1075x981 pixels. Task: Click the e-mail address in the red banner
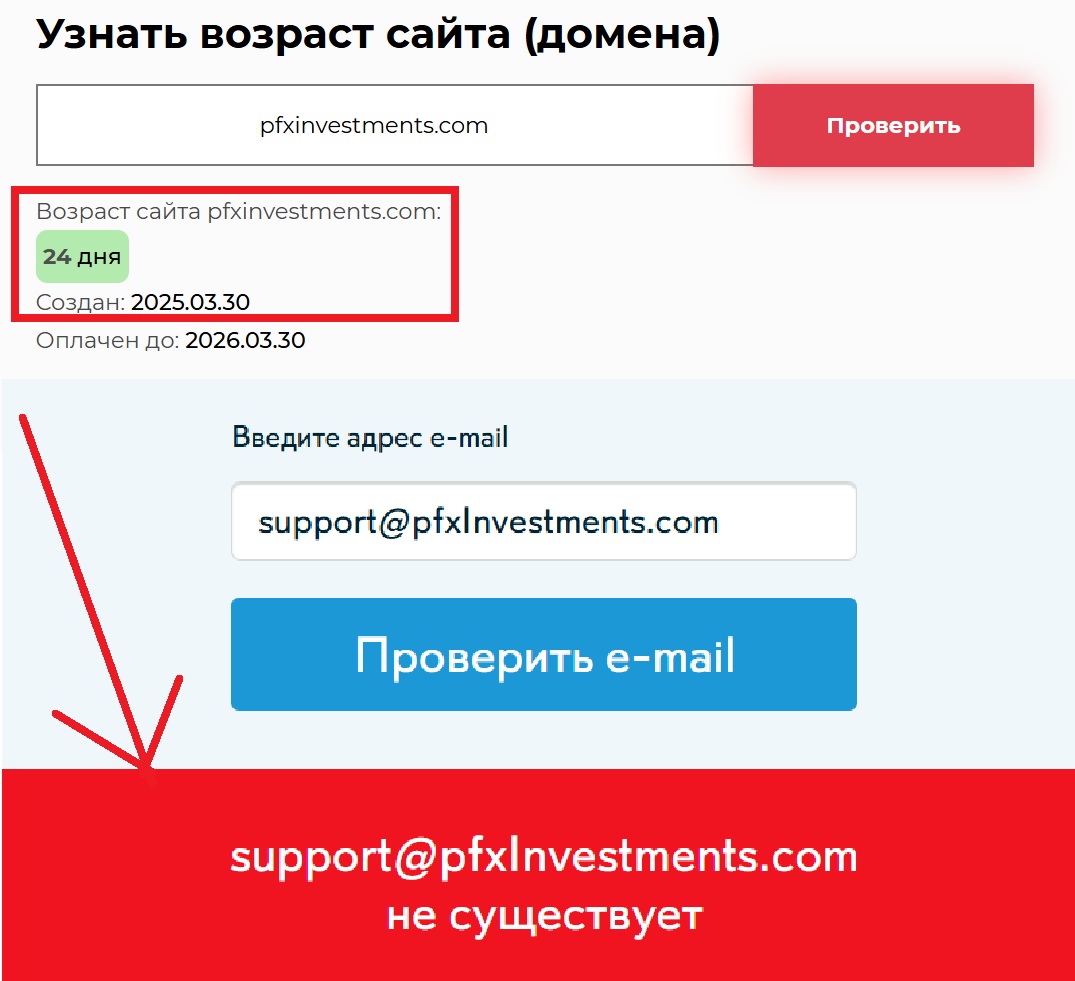click(544, 857)
